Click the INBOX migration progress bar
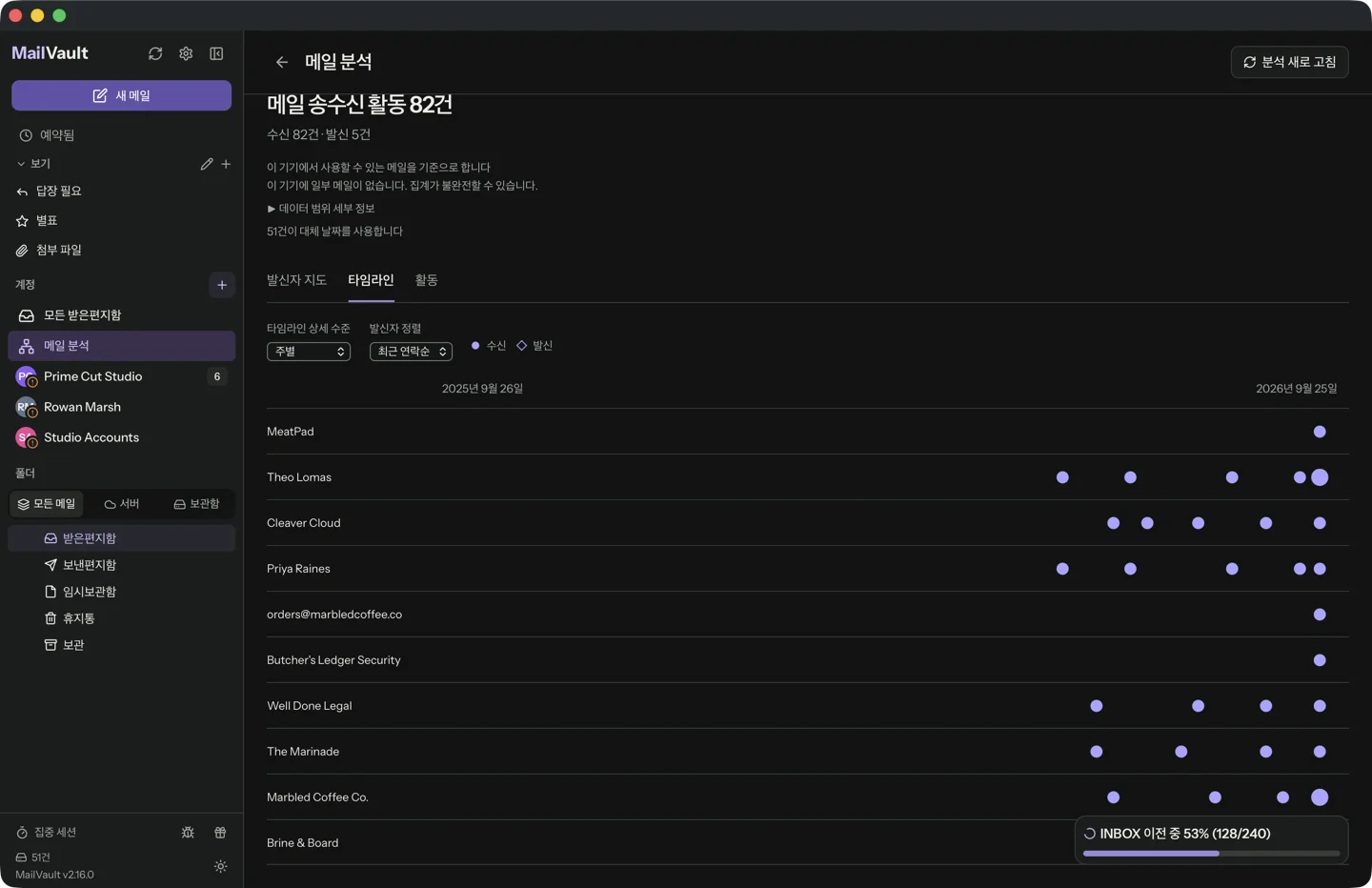This screenshot has height=888, width=1372. tap(1212, 854)
